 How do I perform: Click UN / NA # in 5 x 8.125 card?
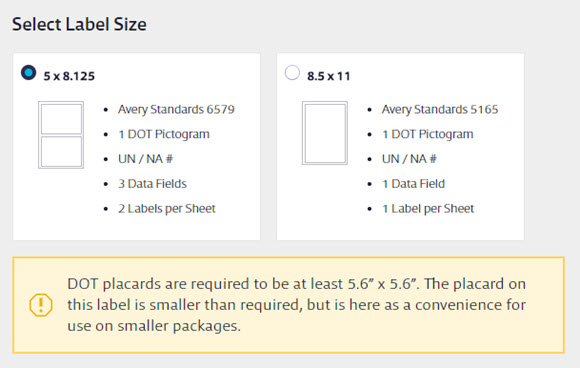[145, 159]
